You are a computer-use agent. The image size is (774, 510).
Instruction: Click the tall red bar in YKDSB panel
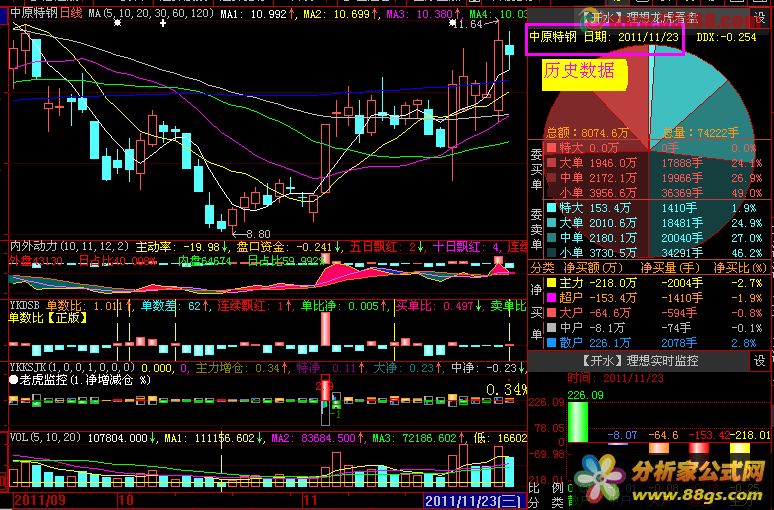[x=325, y=329]
